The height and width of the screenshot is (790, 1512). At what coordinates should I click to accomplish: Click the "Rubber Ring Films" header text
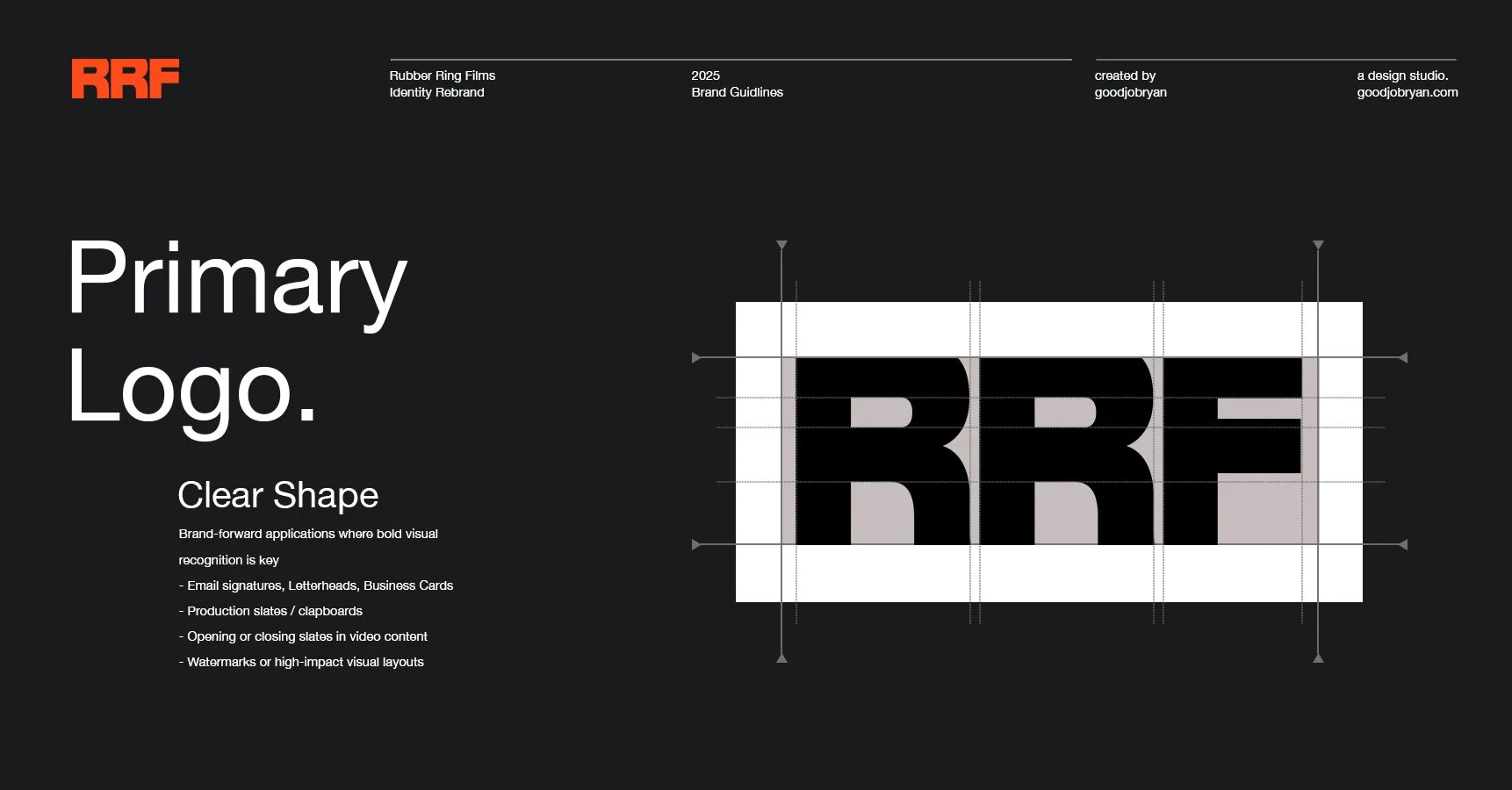pos(443,75)
